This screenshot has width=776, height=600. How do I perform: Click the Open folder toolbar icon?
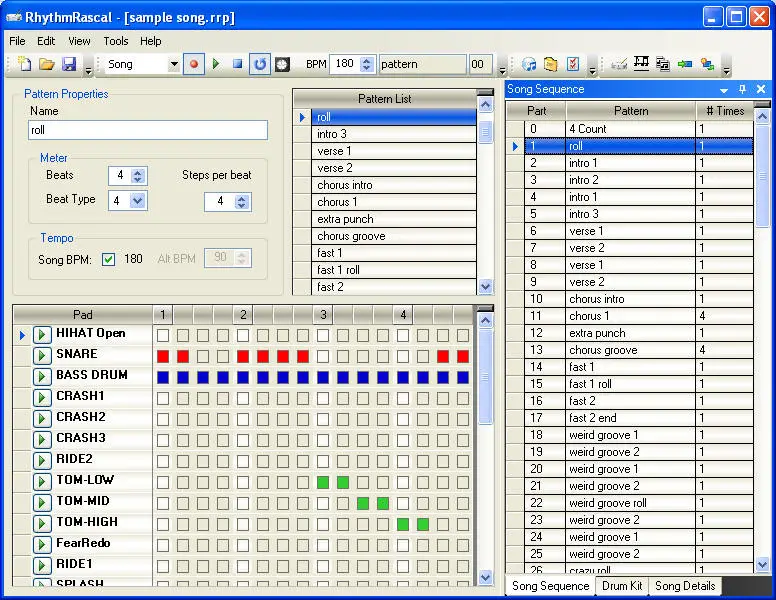[x=47, y=64]
